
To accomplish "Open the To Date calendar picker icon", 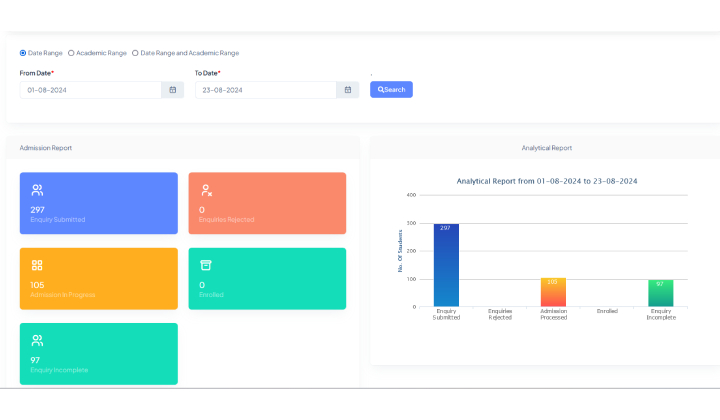I will tap(347, 90).
